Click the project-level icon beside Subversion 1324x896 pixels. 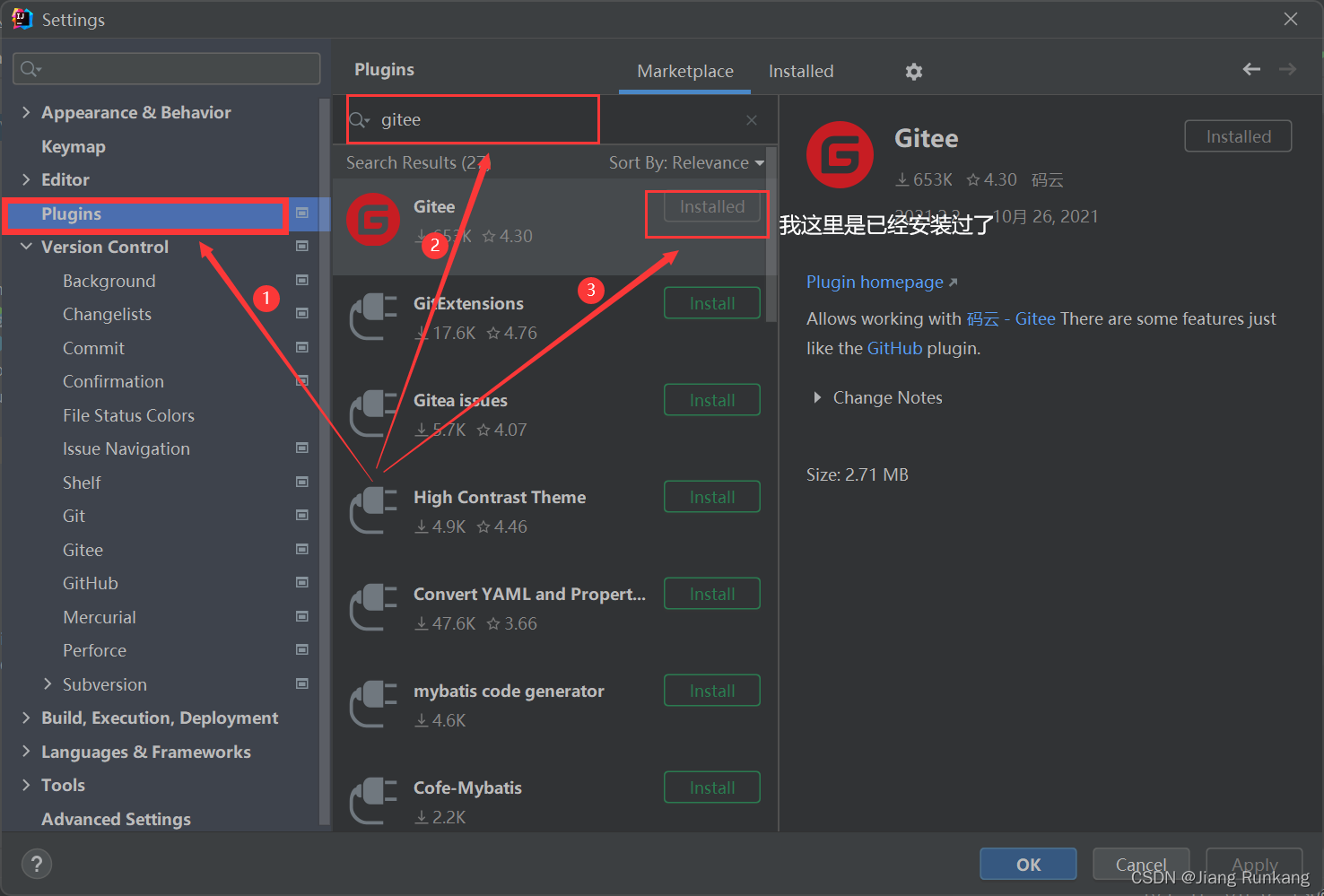(302, 684)
